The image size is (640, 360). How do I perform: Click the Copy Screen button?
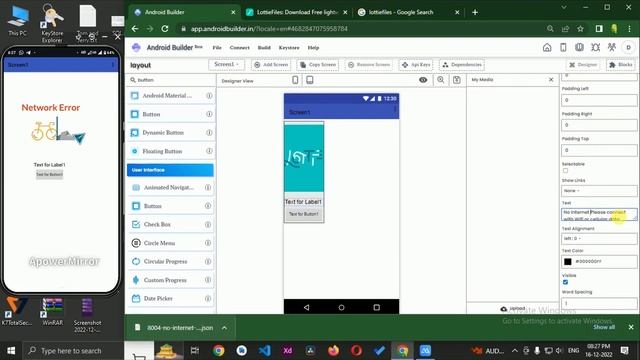pyautogui.click(x=318, y=64)
